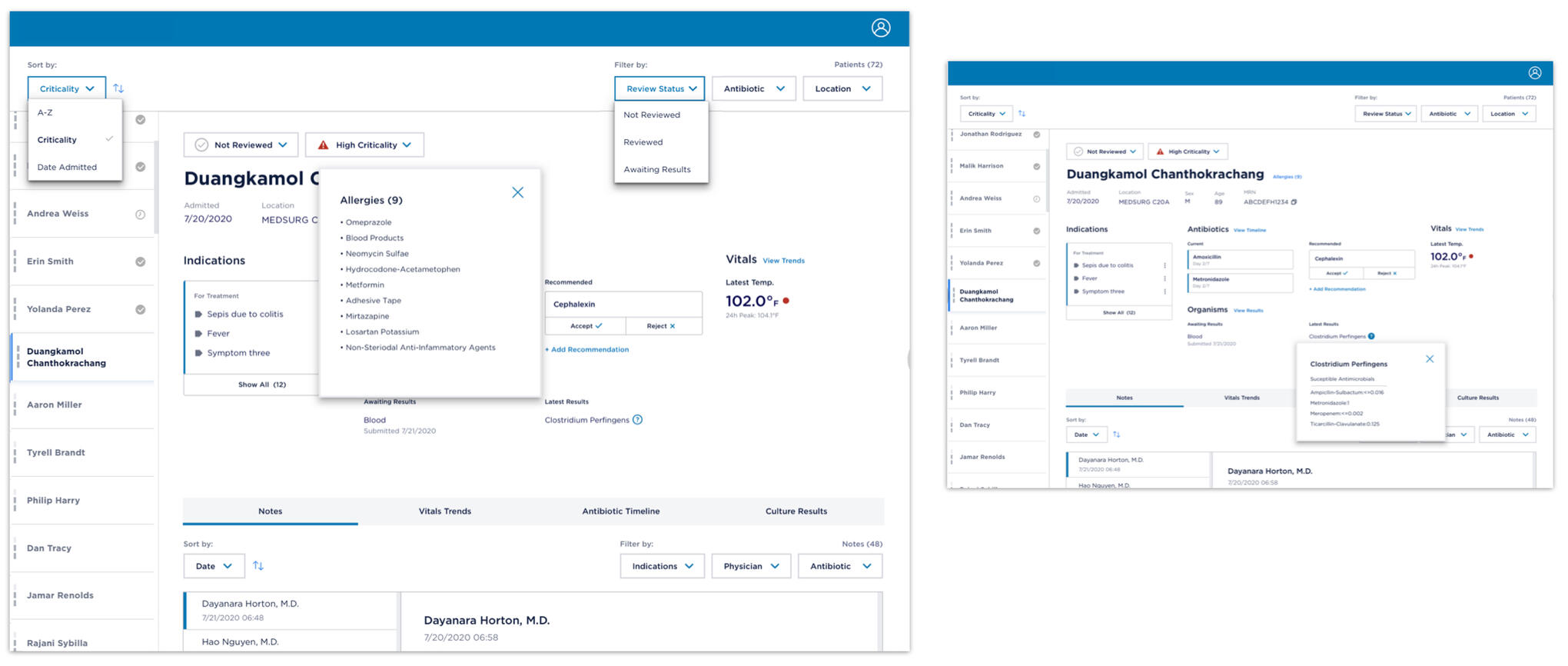Click copy icon beside MRN ABCDEFH1234
Image resolution: width=1568 pixels, height=666 pixels.
point(1294,202)
